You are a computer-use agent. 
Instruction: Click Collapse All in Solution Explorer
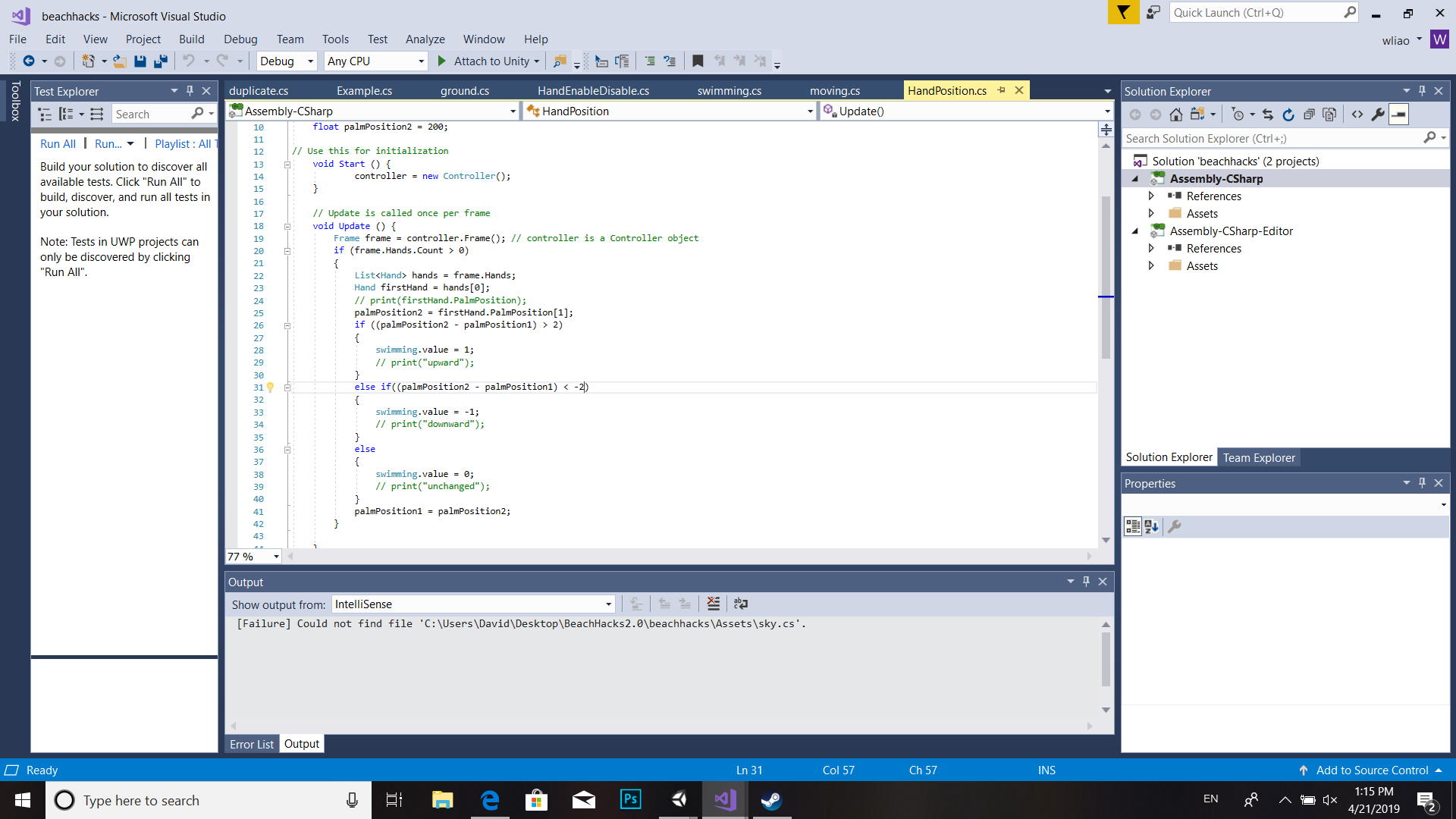pos(1309,115)
